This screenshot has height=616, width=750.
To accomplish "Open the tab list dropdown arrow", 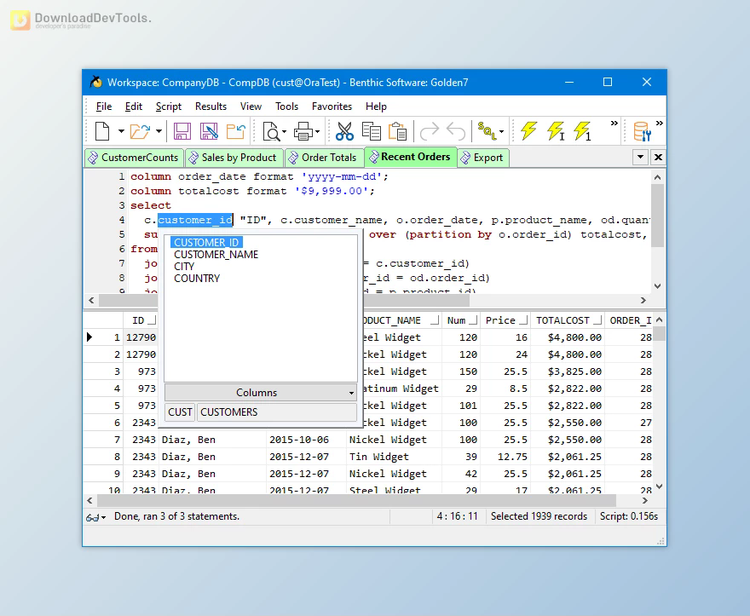I will 640,157.
